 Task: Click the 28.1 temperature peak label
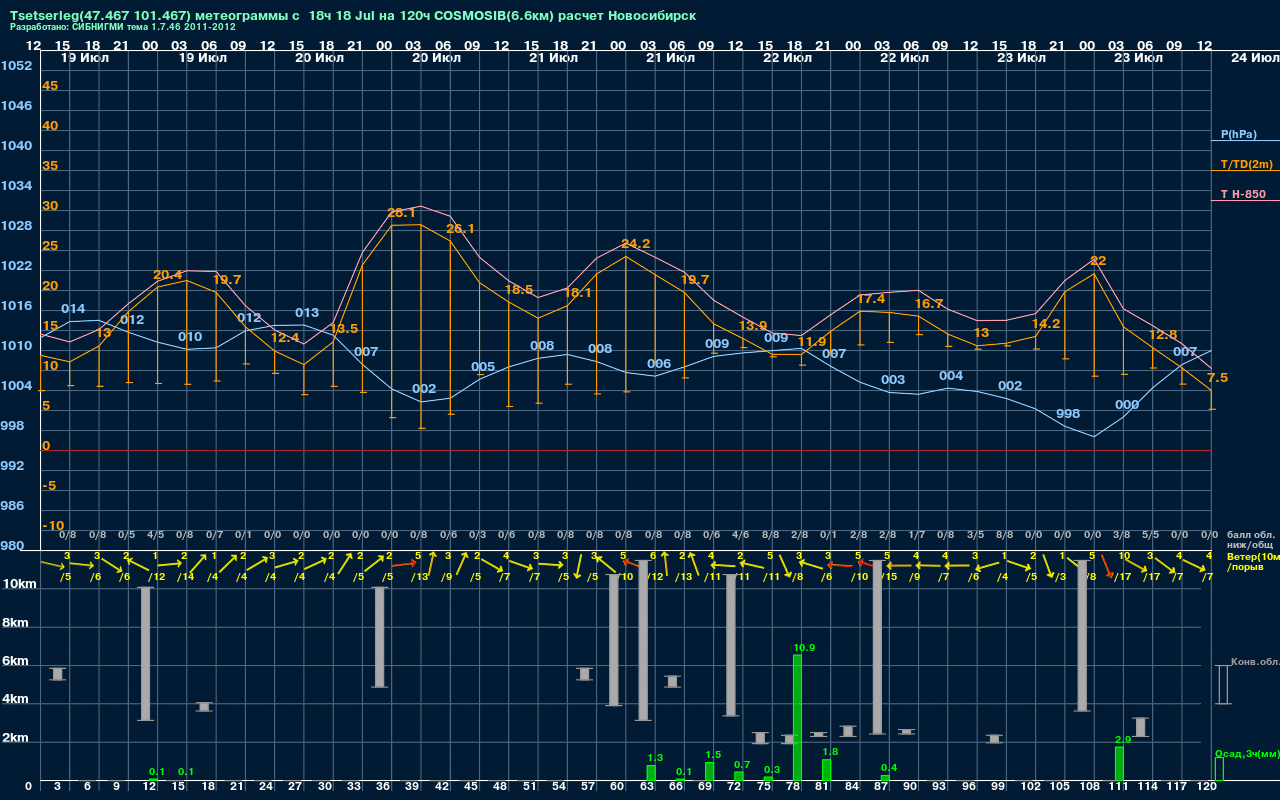pyautogui.click(x=401, y=213)
